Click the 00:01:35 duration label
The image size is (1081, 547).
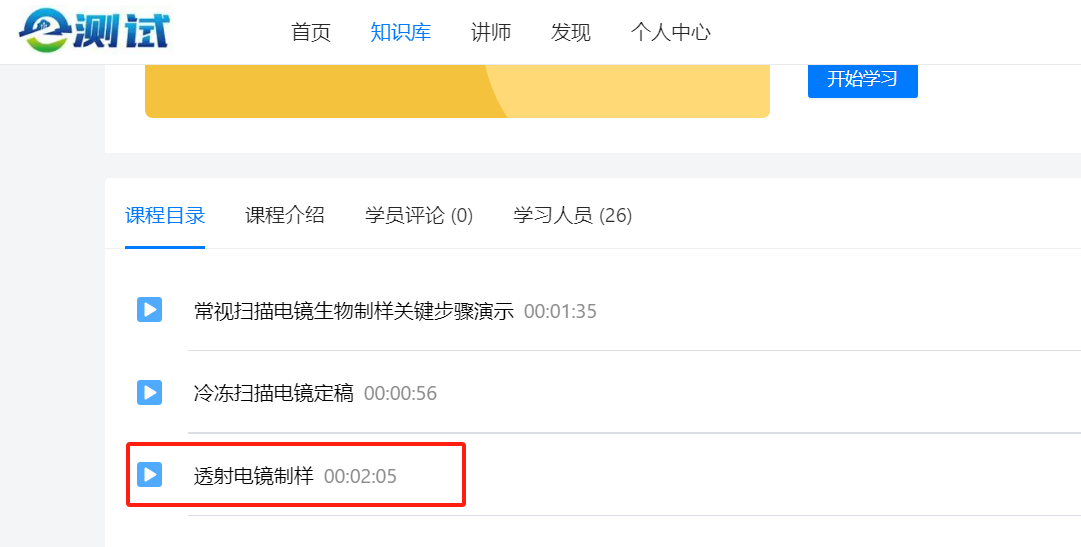[560, 311]
